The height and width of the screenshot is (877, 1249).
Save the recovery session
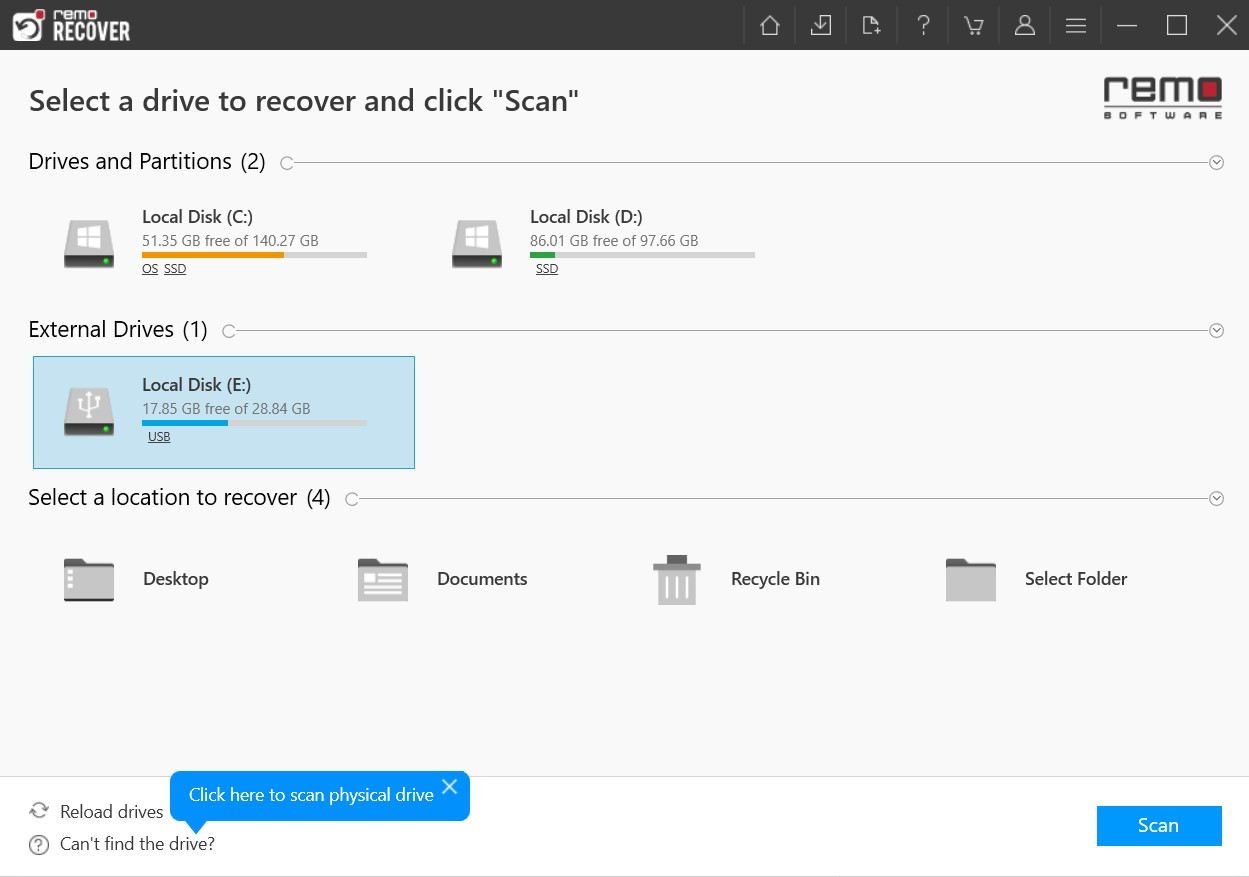click(x=821, y=25)
